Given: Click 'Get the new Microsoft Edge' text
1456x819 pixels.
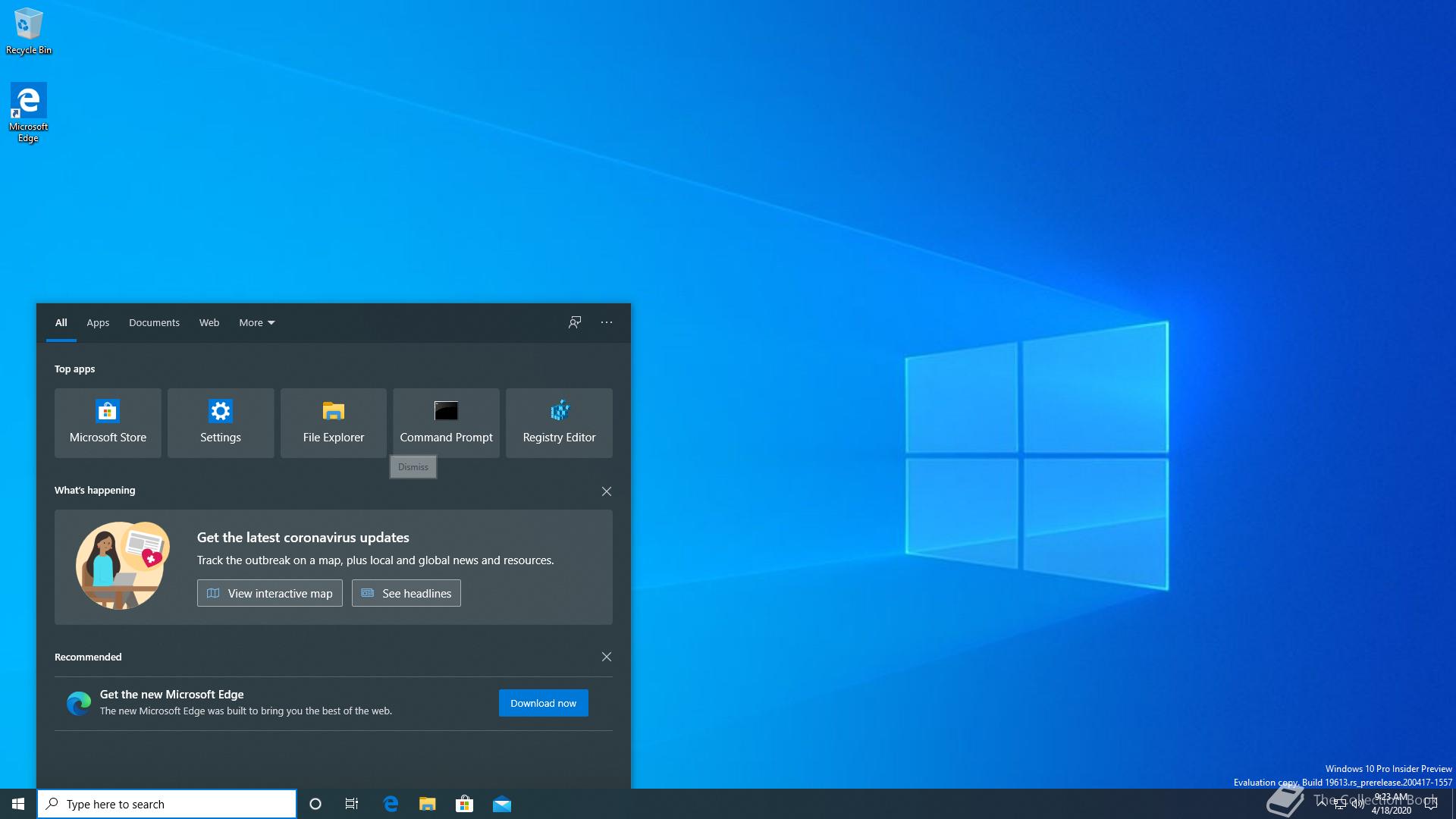Looking at the screenshot, I should (x=172, y=695).
